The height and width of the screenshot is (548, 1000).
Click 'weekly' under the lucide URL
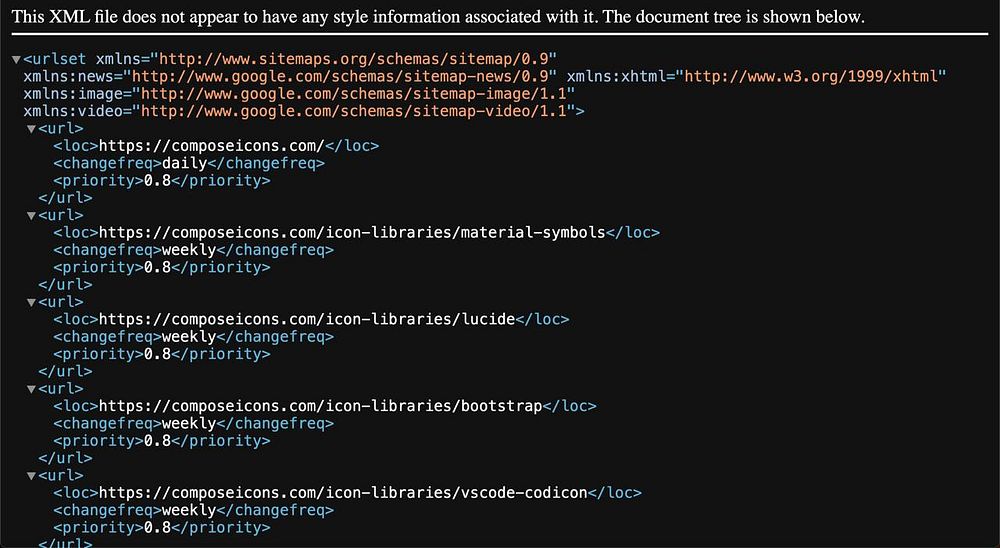189,336
